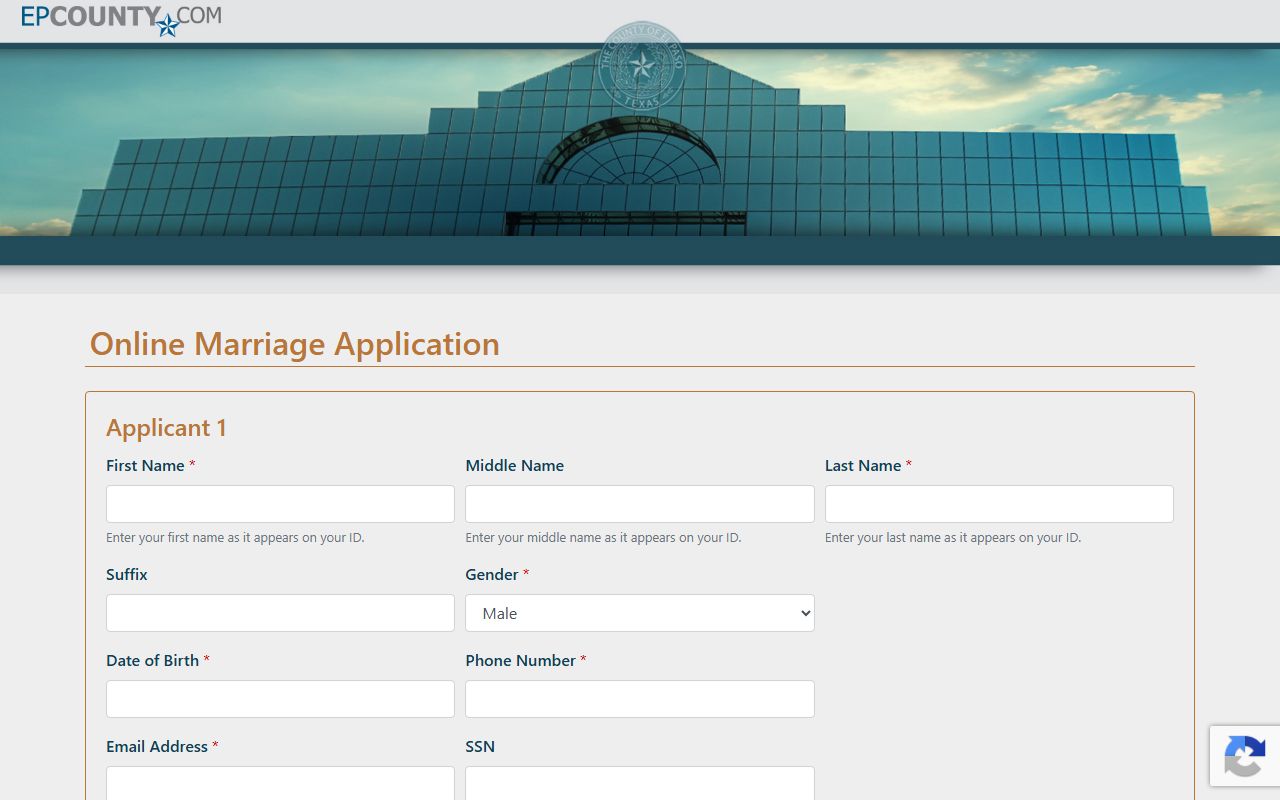The image size is (1280, 800).
Task: Click the Middle Name label
Action: 514,466
